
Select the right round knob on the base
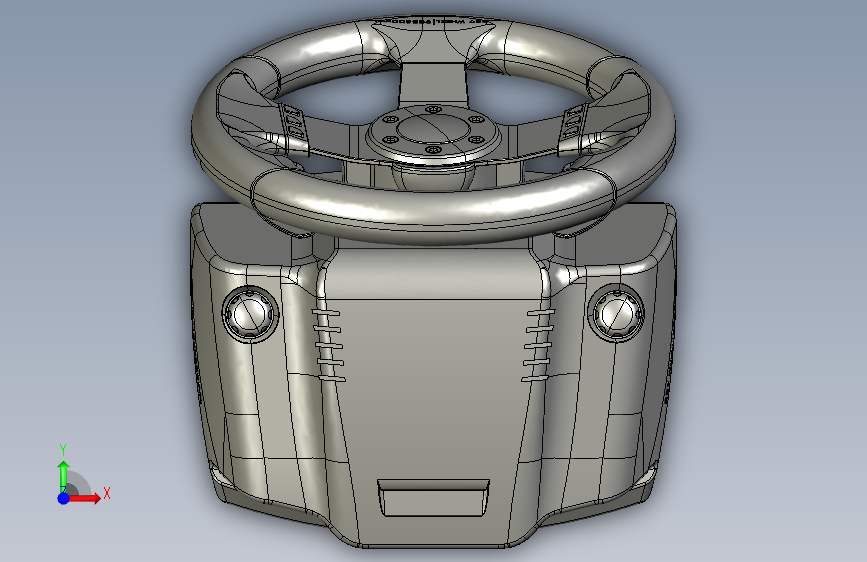click(617, 313)
